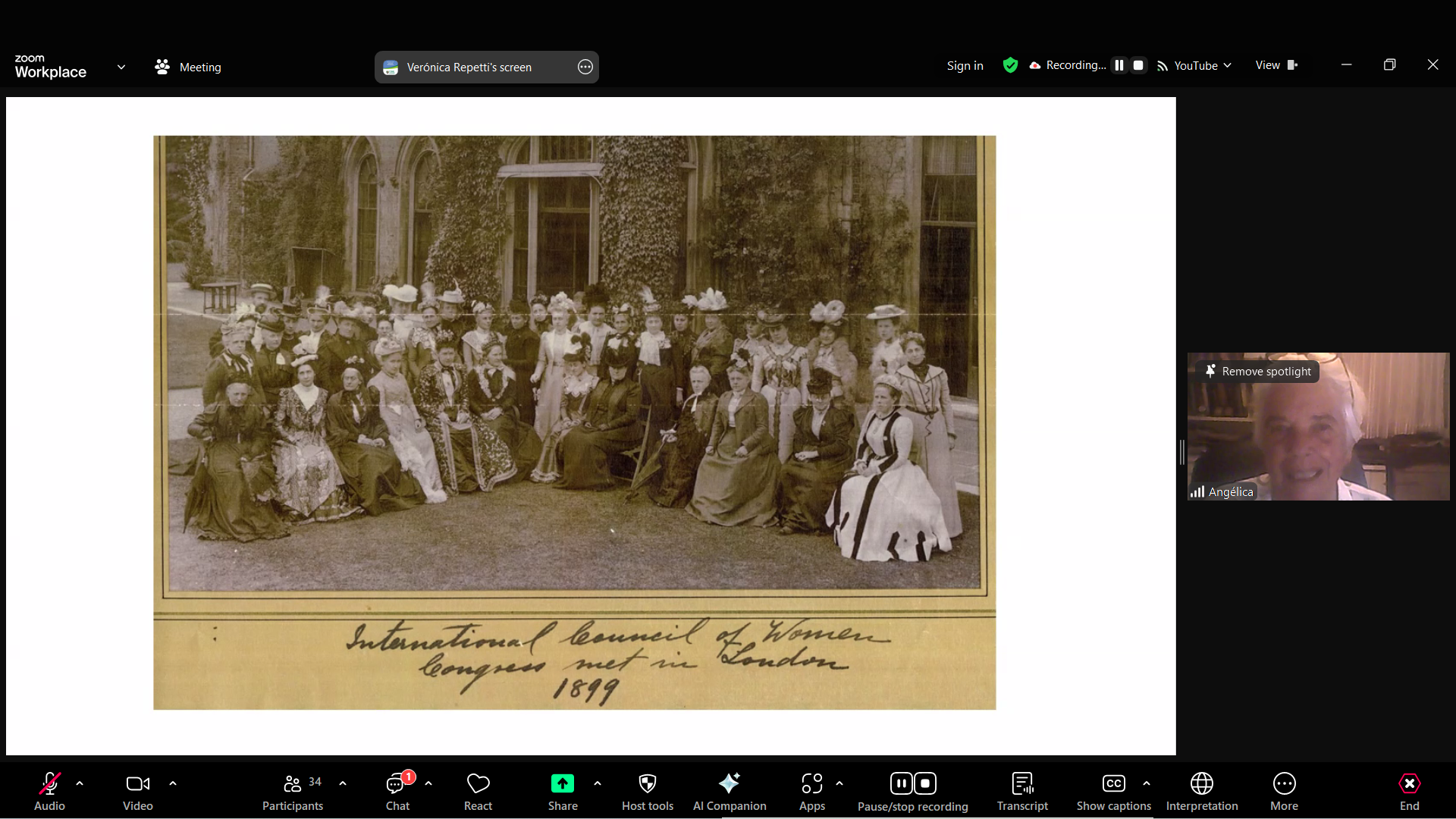
Task: Click the encryption shield icon
Action: [1010, 65]
